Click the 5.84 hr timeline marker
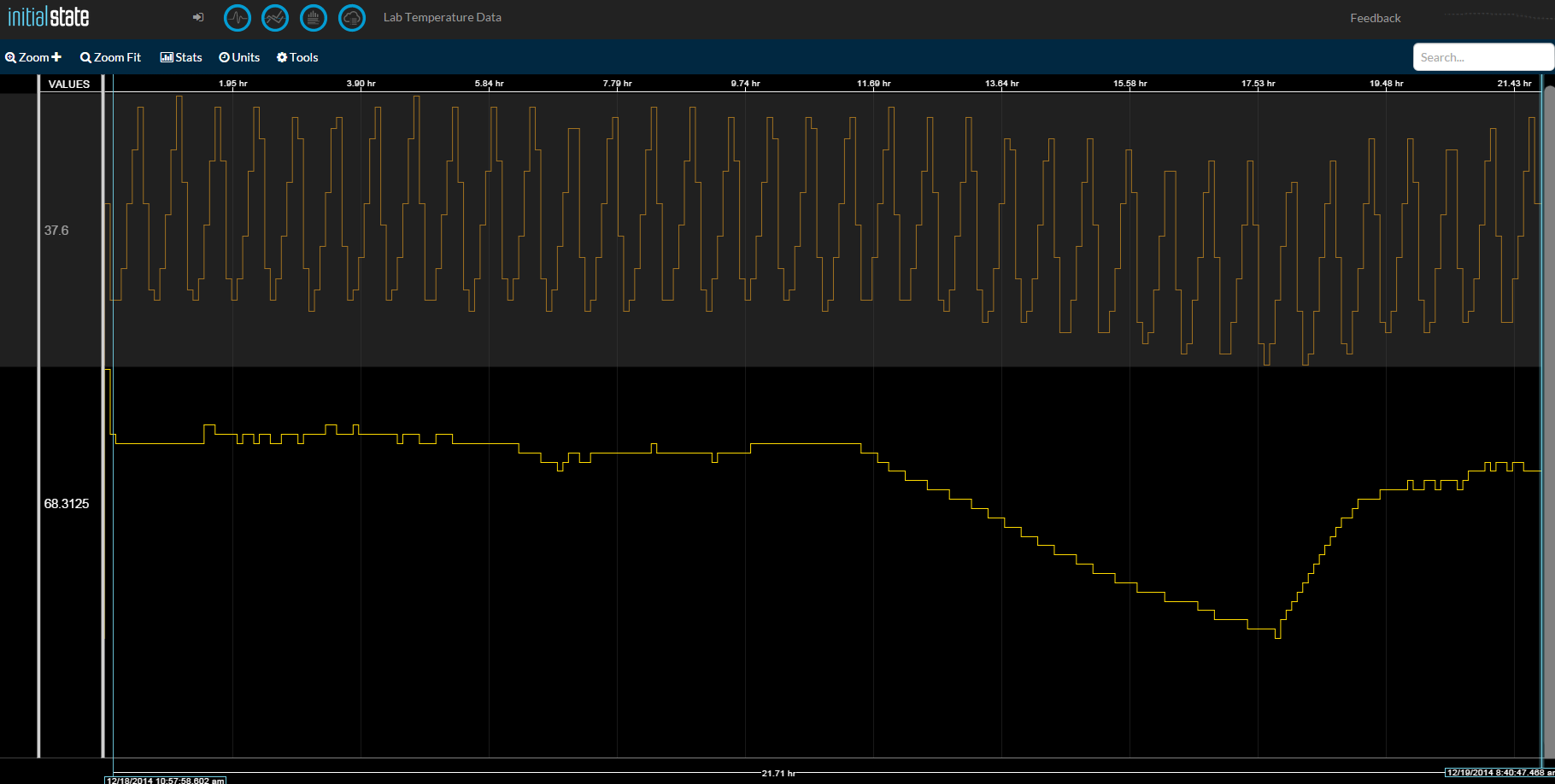Screen dimensions: 1555x784 coord(490,84)
